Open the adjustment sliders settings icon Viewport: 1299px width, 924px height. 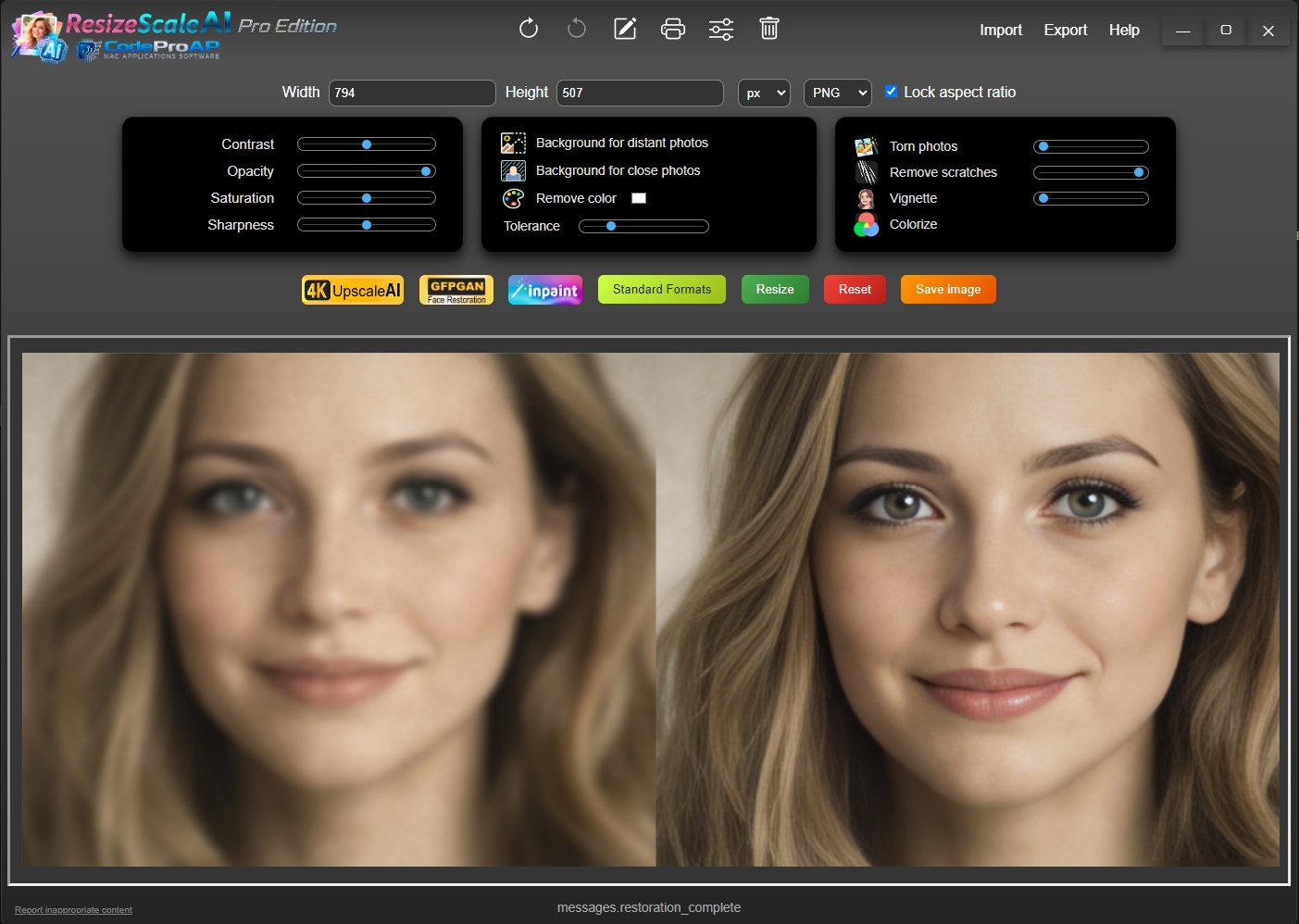721,30
